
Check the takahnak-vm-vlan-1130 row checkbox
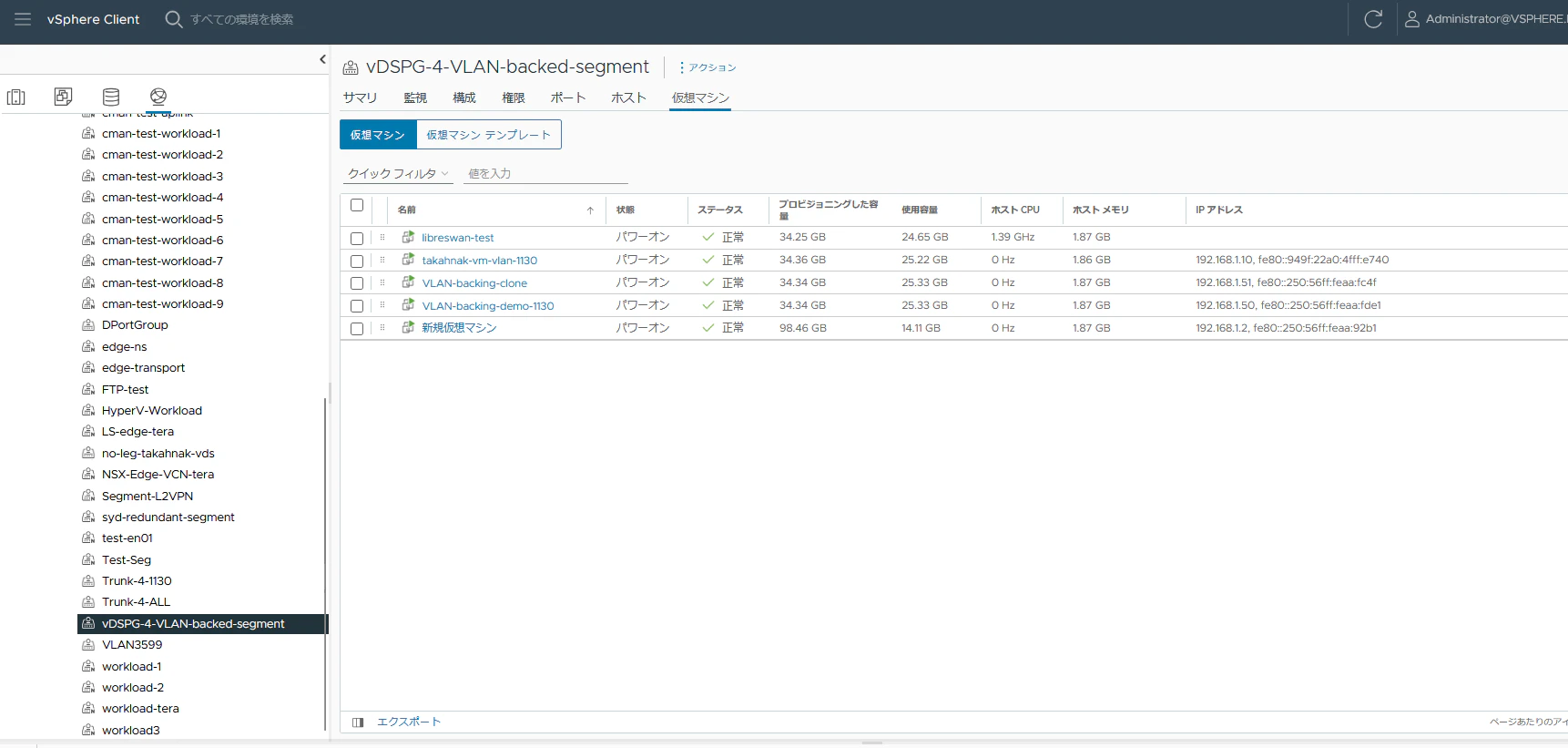[x=357, y=261]
